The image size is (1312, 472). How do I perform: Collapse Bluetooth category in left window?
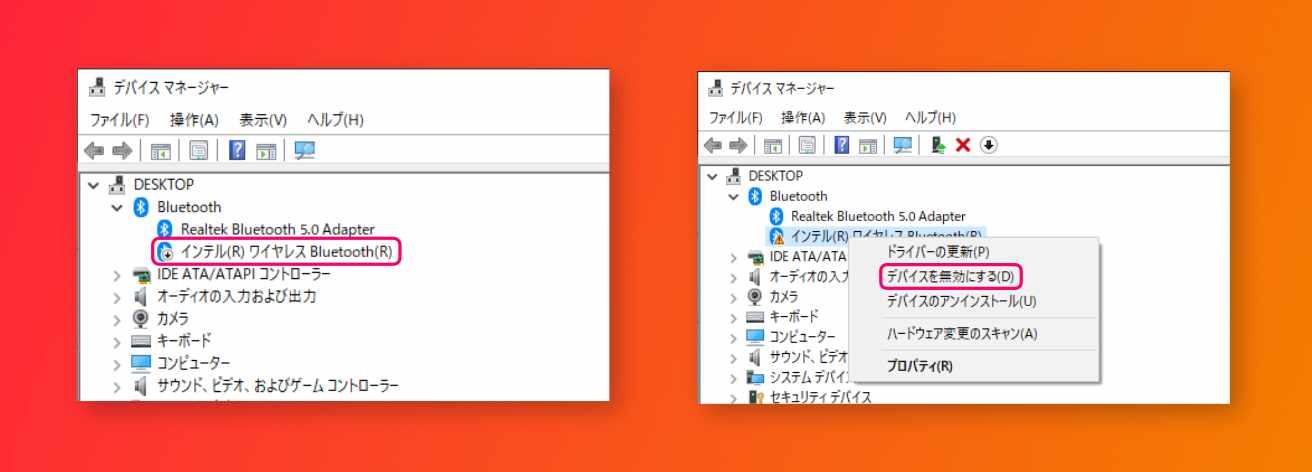(x=118, y=207)
